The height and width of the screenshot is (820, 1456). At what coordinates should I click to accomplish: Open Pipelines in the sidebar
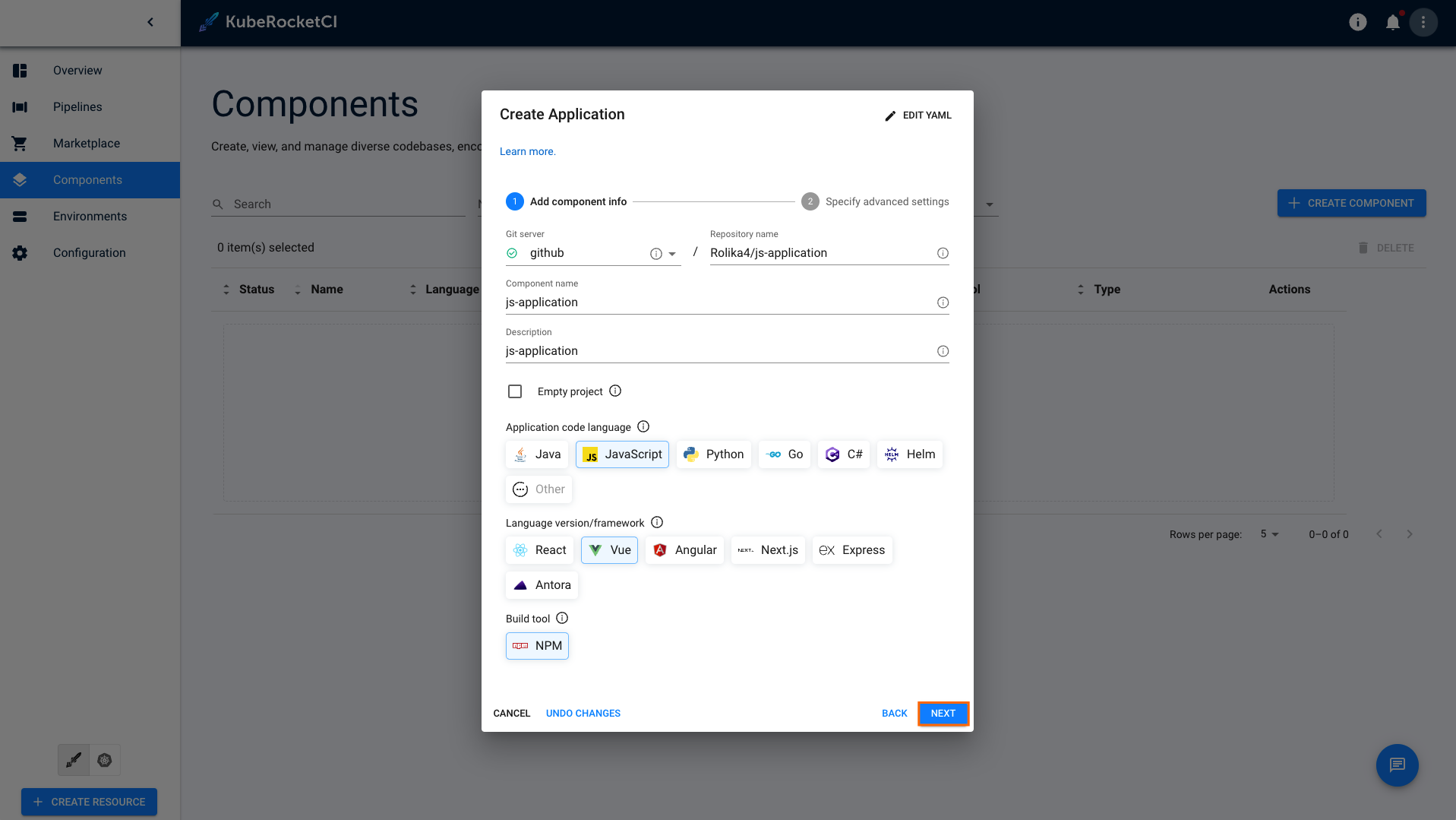(90, 107)
